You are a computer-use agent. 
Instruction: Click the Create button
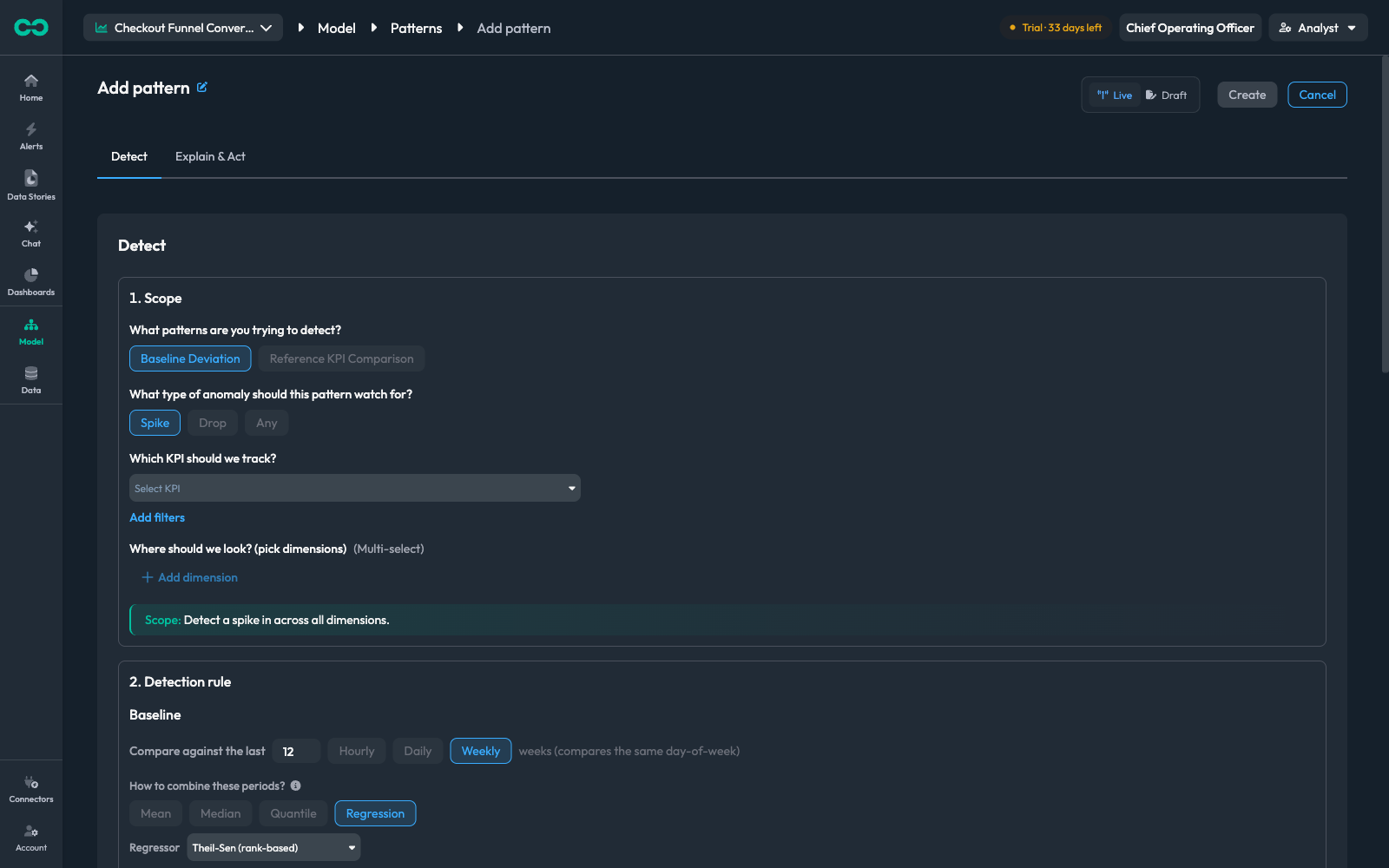tap(1247, 95)
